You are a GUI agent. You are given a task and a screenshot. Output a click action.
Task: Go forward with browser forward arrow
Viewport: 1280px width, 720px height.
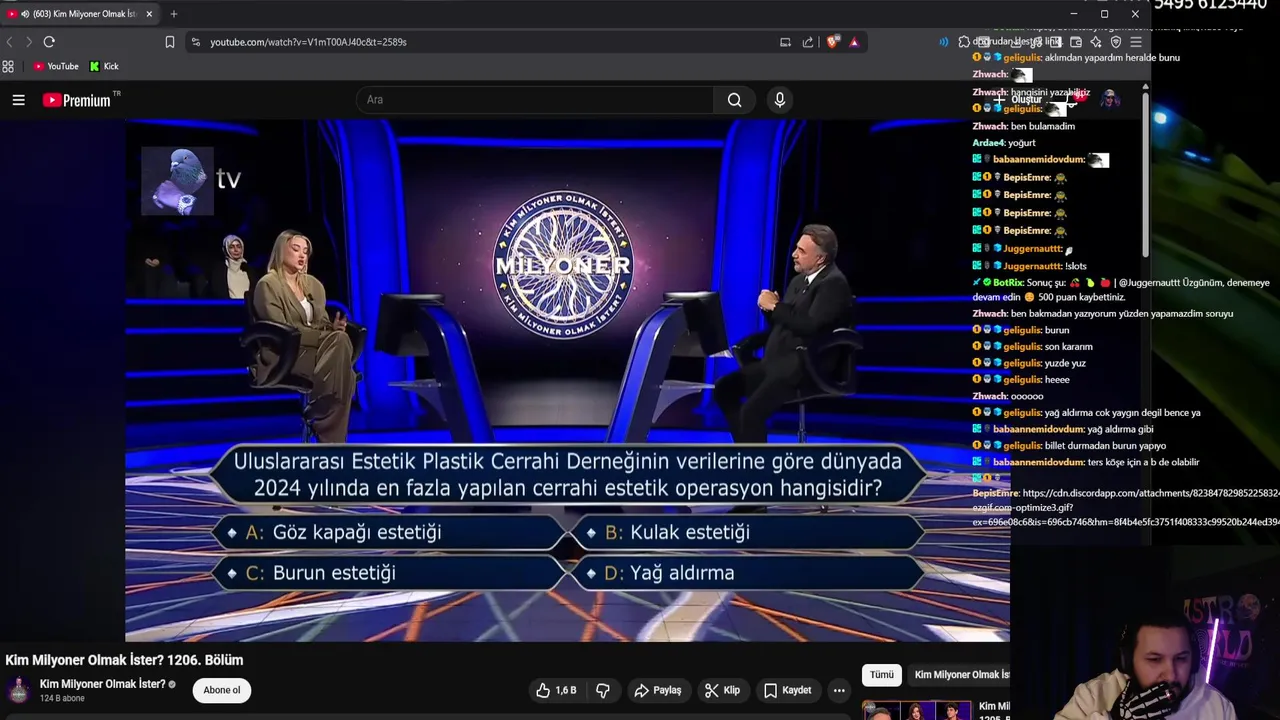[x=28, y=42]
